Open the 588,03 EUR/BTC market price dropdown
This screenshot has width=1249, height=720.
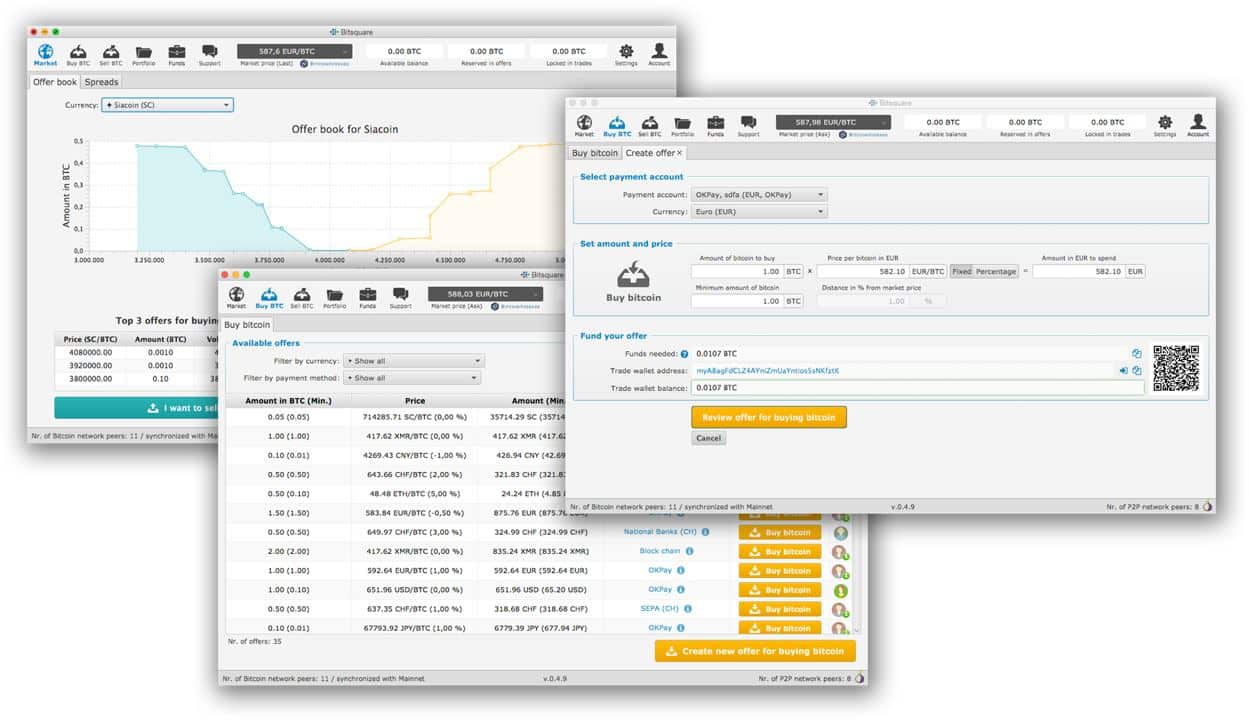[x=486, y=294]
